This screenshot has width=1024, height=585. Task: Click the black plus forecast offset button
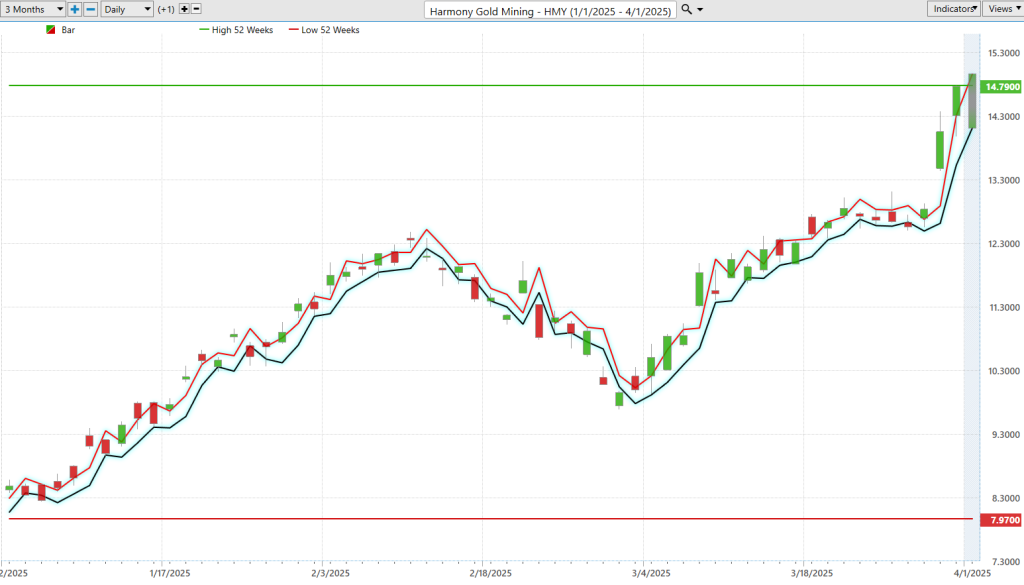[183, 9]
